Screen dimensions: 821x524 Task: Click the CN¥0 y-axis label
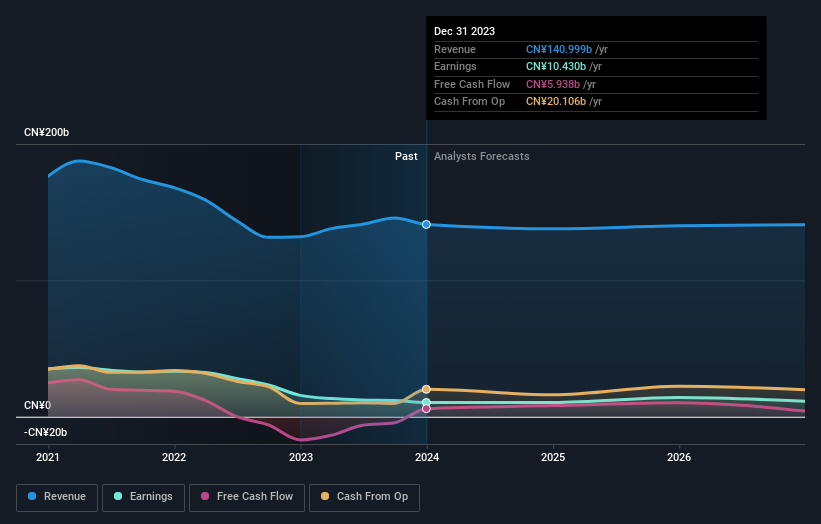pyautogui.click(x=38, y=406)
